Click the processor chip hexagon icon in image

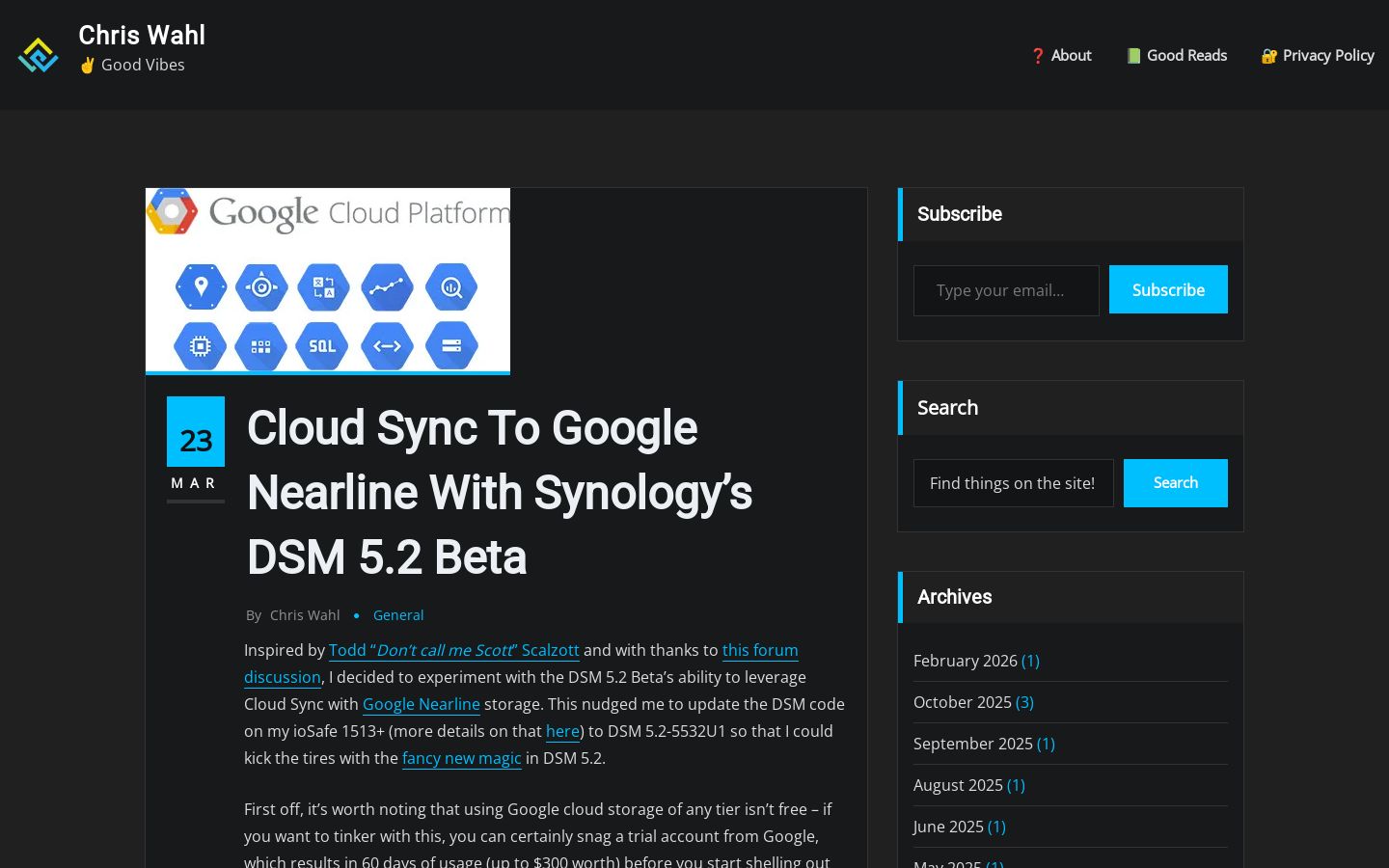(201, 345)
